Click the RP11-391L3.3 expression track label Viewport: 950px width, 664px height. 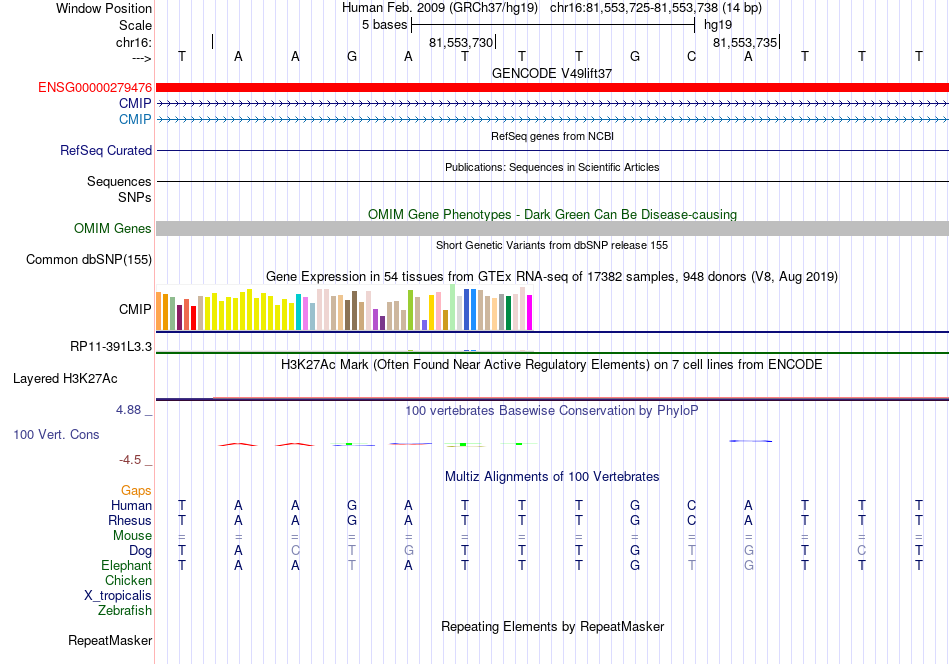[x=111, y=347]
